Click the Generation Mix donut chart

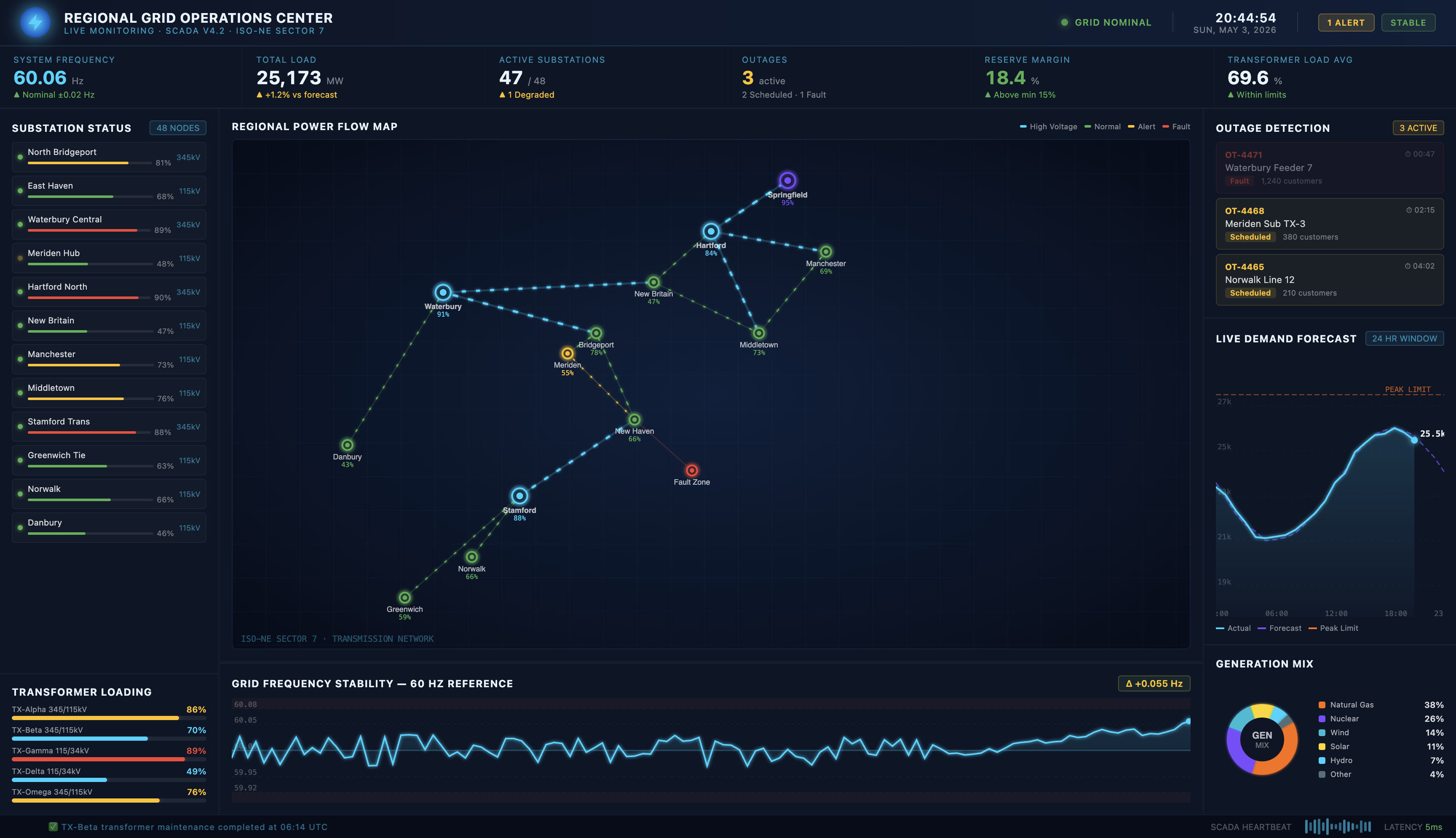[1261, 739]
